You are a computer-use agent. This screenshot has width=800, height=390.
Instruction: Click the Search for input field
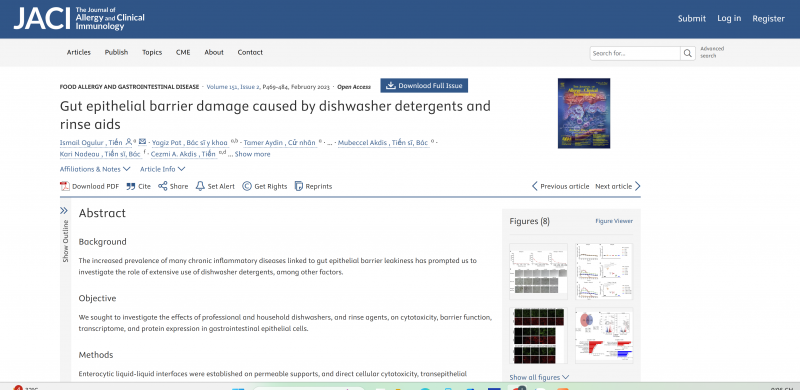[635, 53]
